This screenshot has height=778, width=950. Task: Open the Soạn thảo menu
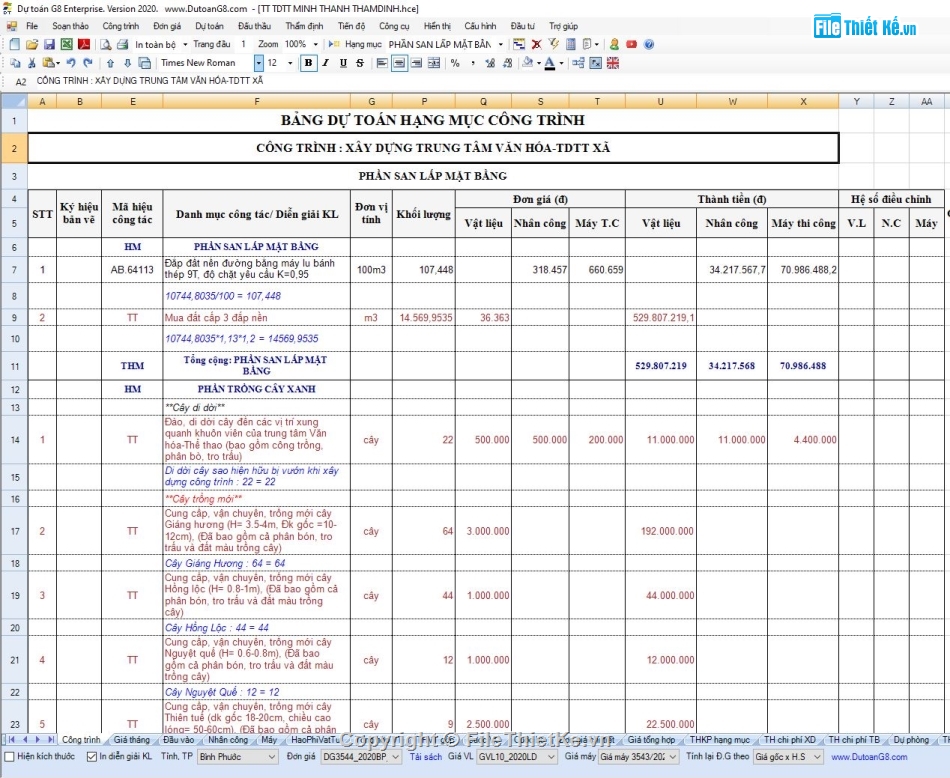click(x=70, y=26)
